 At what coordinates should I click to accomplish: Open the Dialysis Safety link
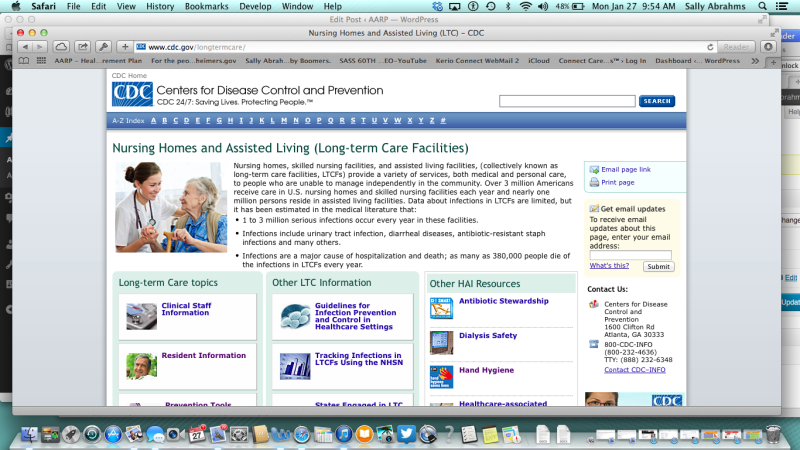click(x=488, y=335)
